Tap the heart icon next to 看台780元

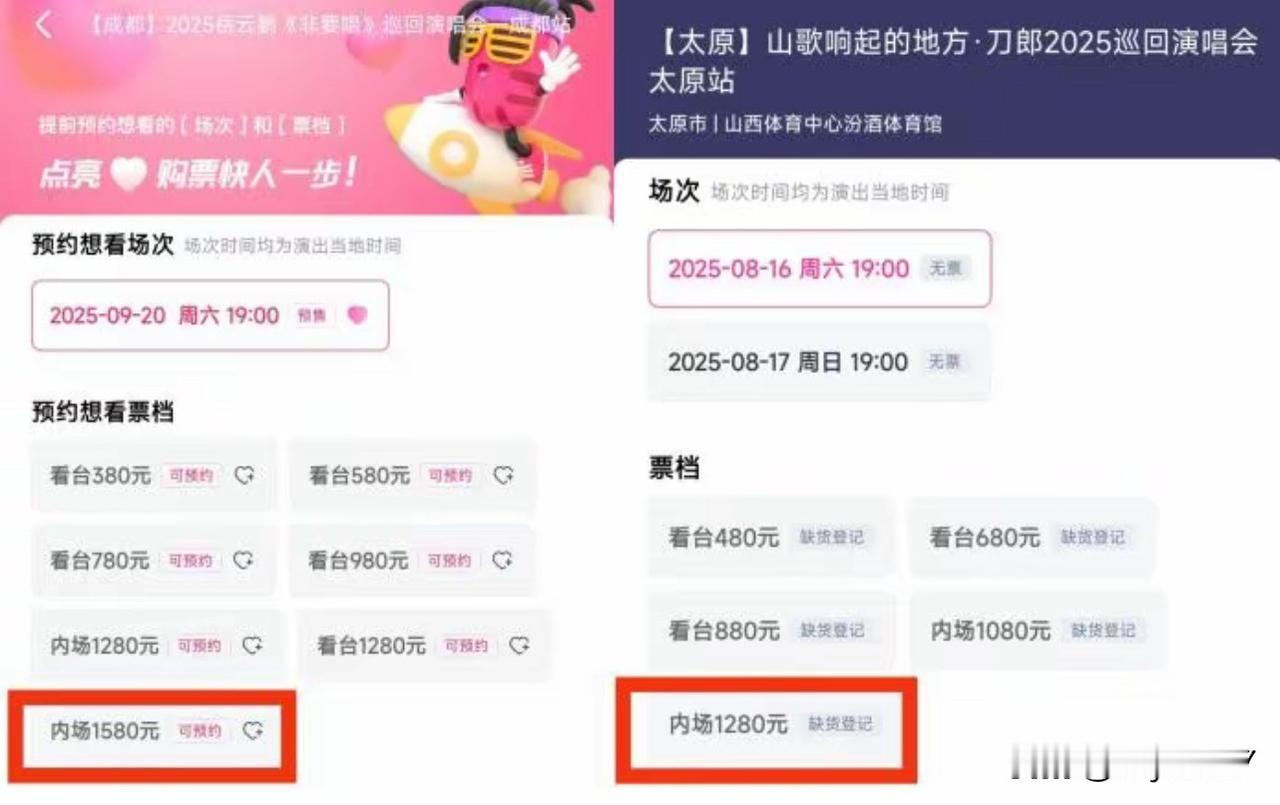244,561
